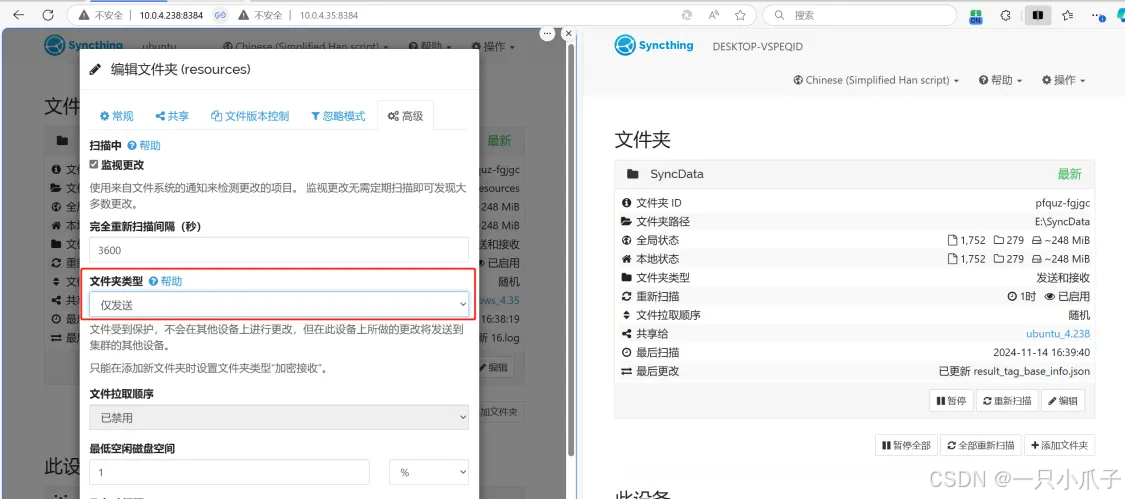Viewport: 1125px width, 499px height.
Task: Open language dropdown in right pane
Action: [876, 80]
